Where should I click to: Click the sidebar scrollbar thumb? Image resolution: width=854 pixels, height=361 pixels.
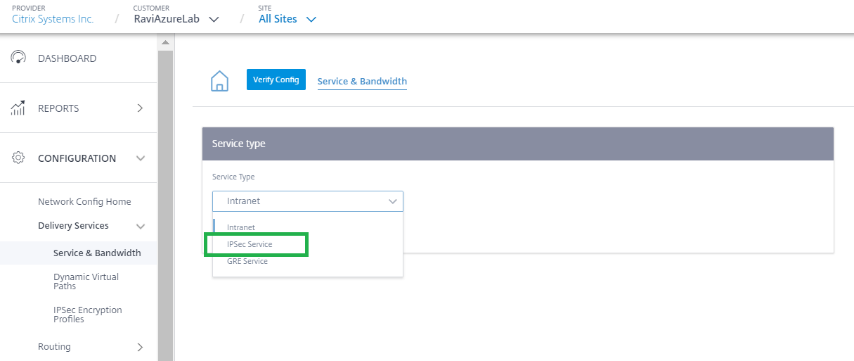(165, 206)
